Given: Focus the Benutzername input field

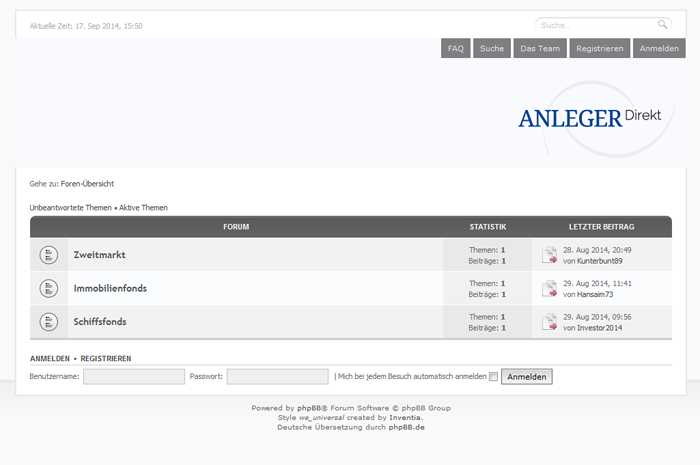Looking at the screenshot, I should click(x=134, y=377).
